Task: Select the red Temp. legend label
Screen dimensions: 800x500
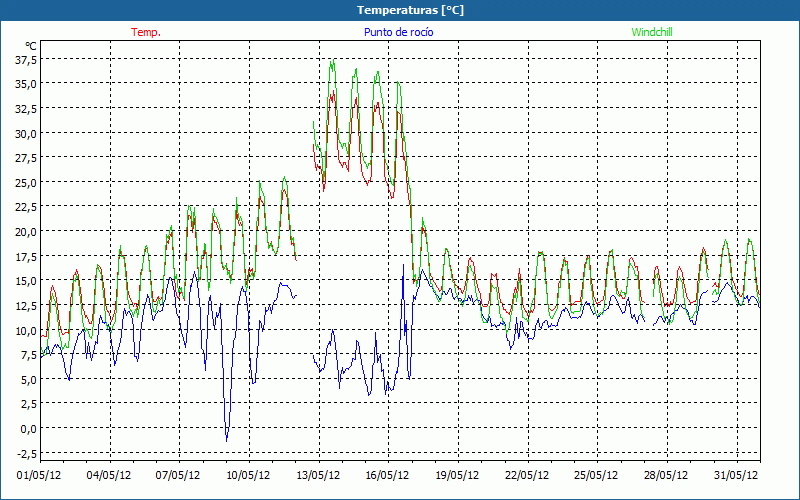Action: pos(146,32)
